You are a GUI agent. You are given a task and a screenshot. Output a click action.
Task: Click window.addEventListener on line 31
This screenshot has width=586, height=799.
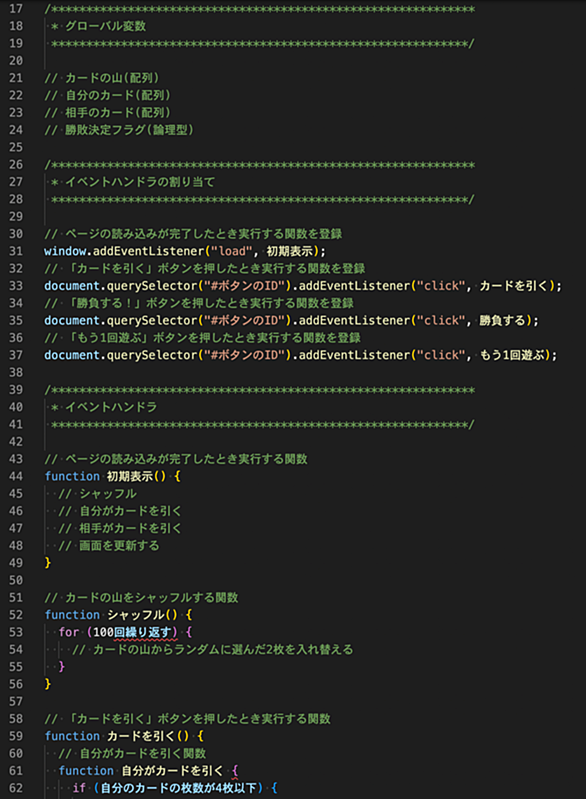(x=124, y=251)
